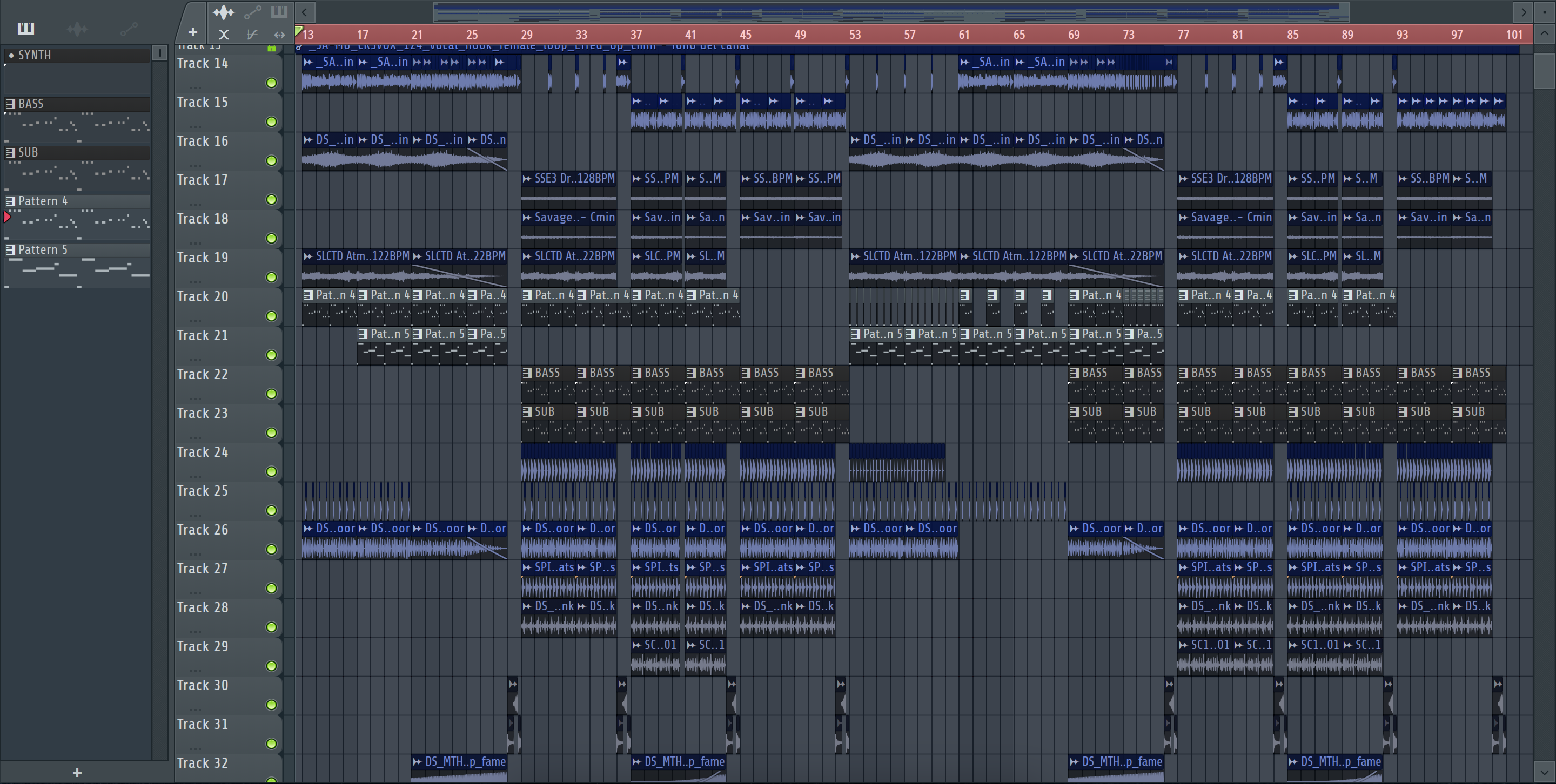This screenshot has width=1556, height=784.
Task: Open clip menu of Track 23 SUB clip at bar 29
Action: pos(527,412)
